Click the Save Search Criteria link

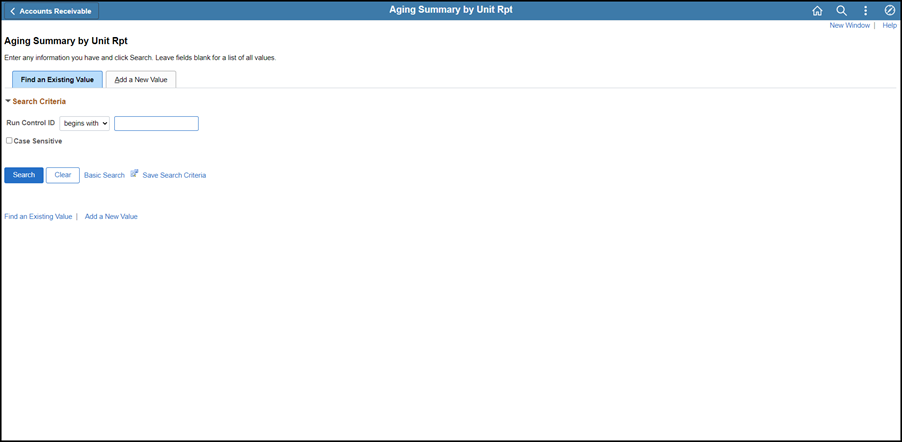[x=174, y=176]
